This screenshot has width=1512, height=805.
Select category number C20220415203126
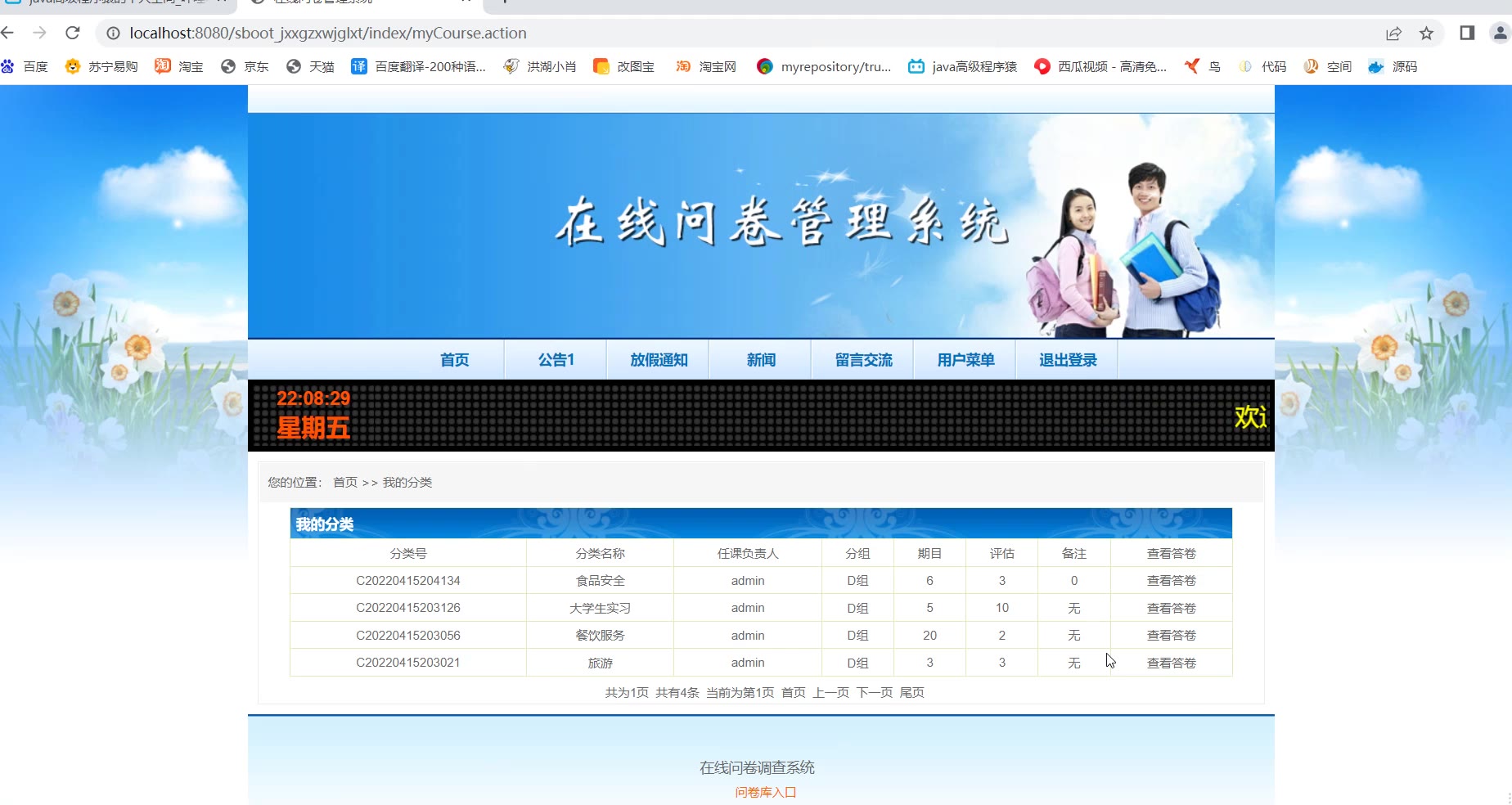point(408,608)
